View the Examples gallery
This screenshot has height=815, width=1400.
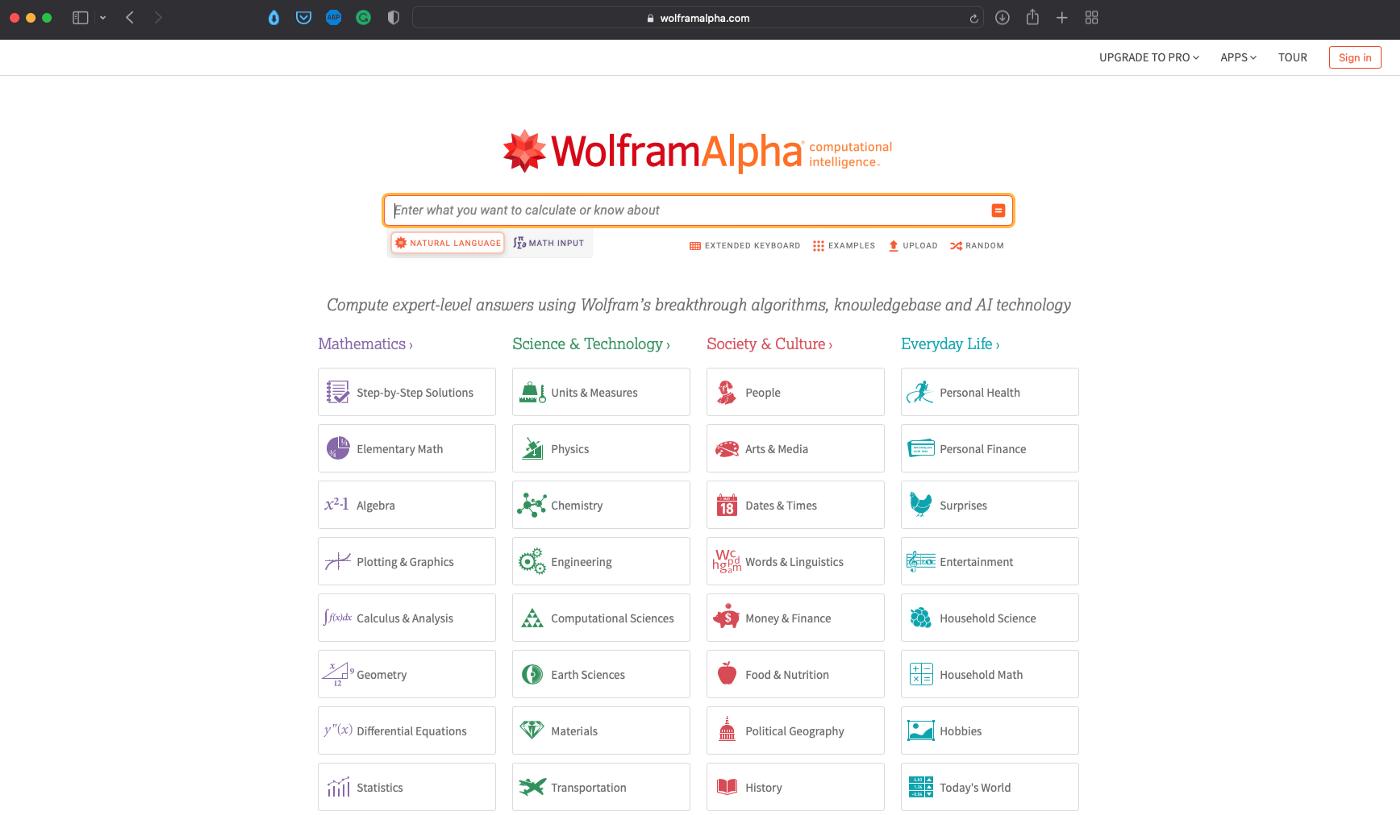pos(844,245)
